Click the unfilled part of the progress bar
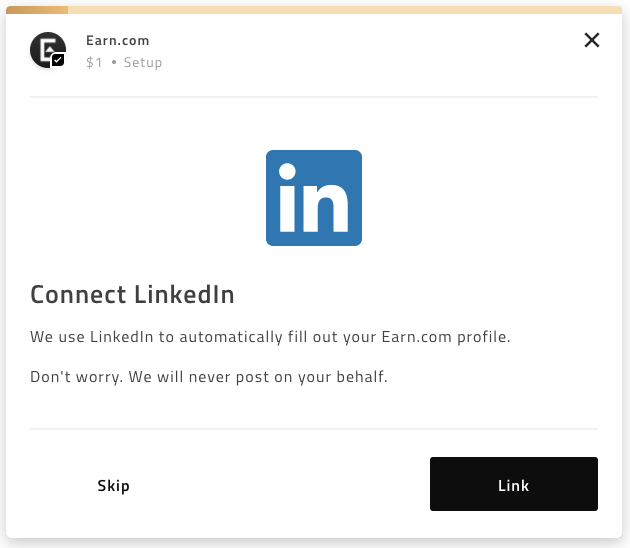Image resolution: width=630 pixels, height=548 pixels. (x=345, y=10)
